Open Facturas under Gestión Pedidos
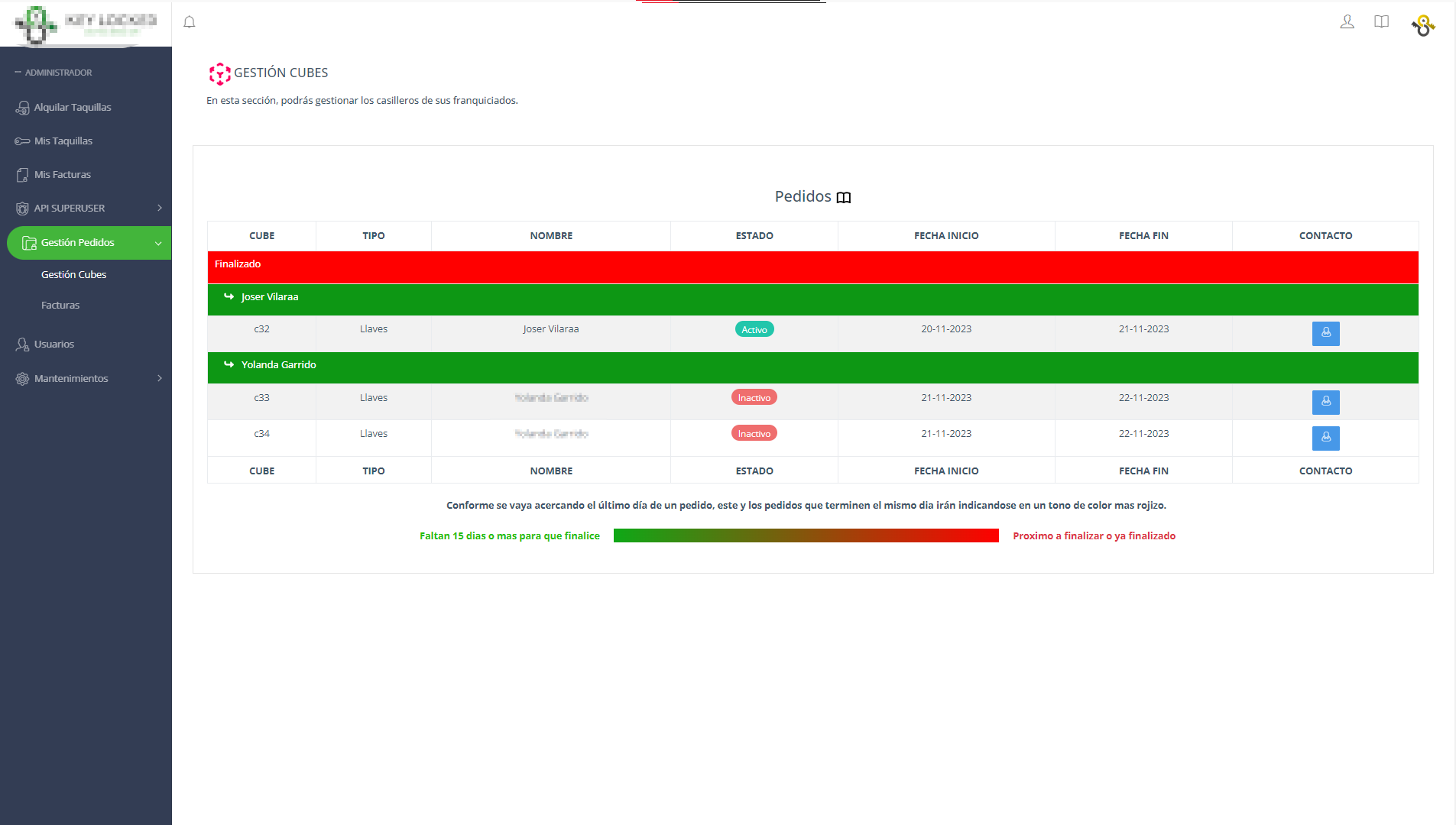This screenshot has width=1456, height=825. tap(60, 306)
